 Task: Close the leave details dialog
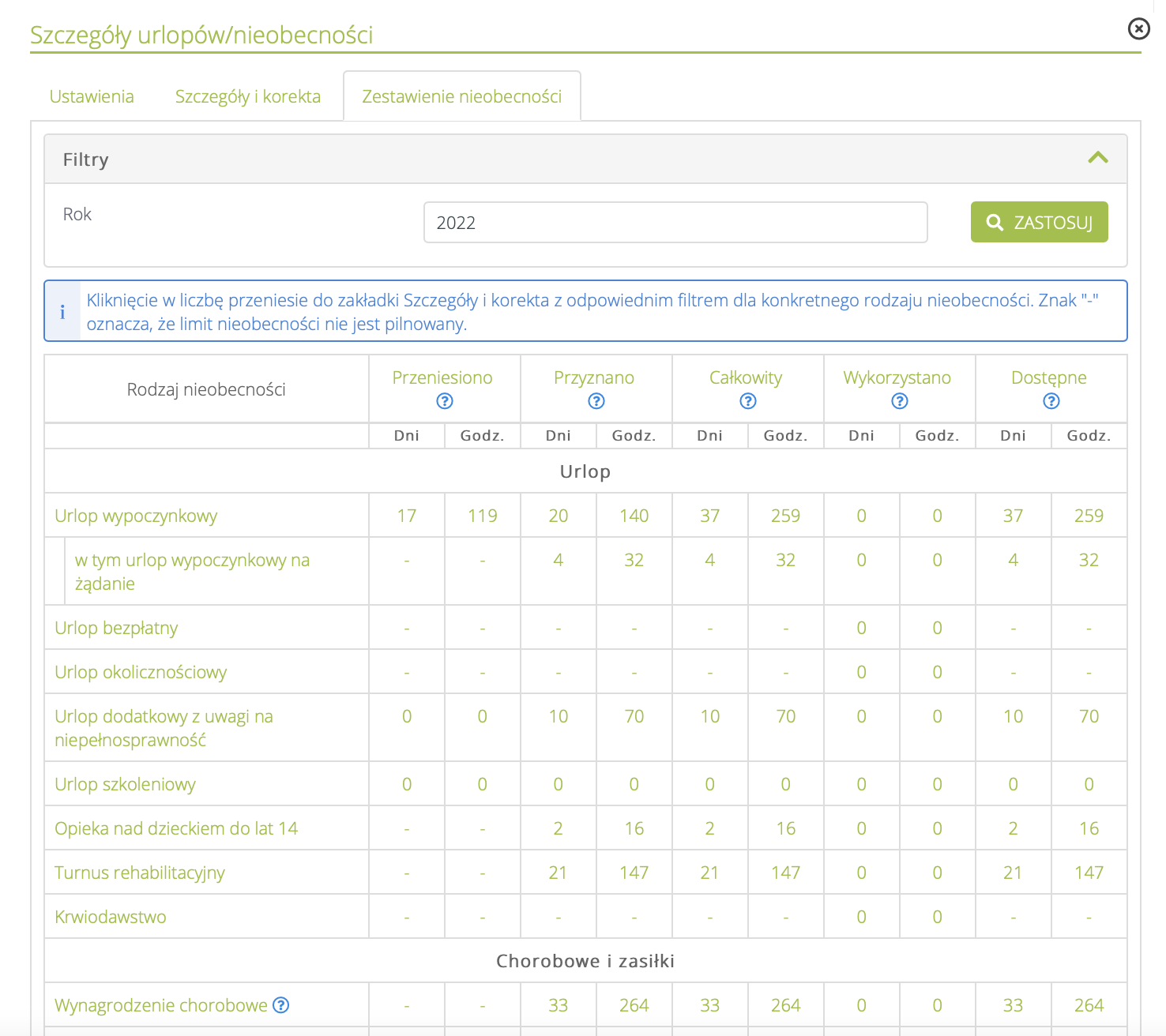pos(1138,29)
